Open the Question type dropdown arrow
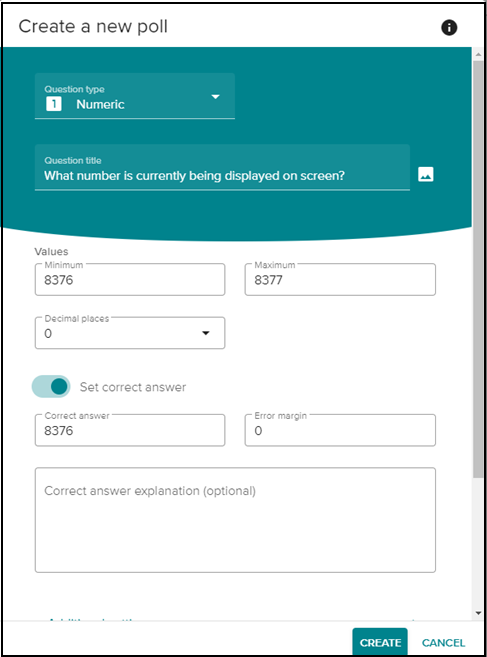The height and width of the screenshot is (657, 487). [x=215, y=97]
